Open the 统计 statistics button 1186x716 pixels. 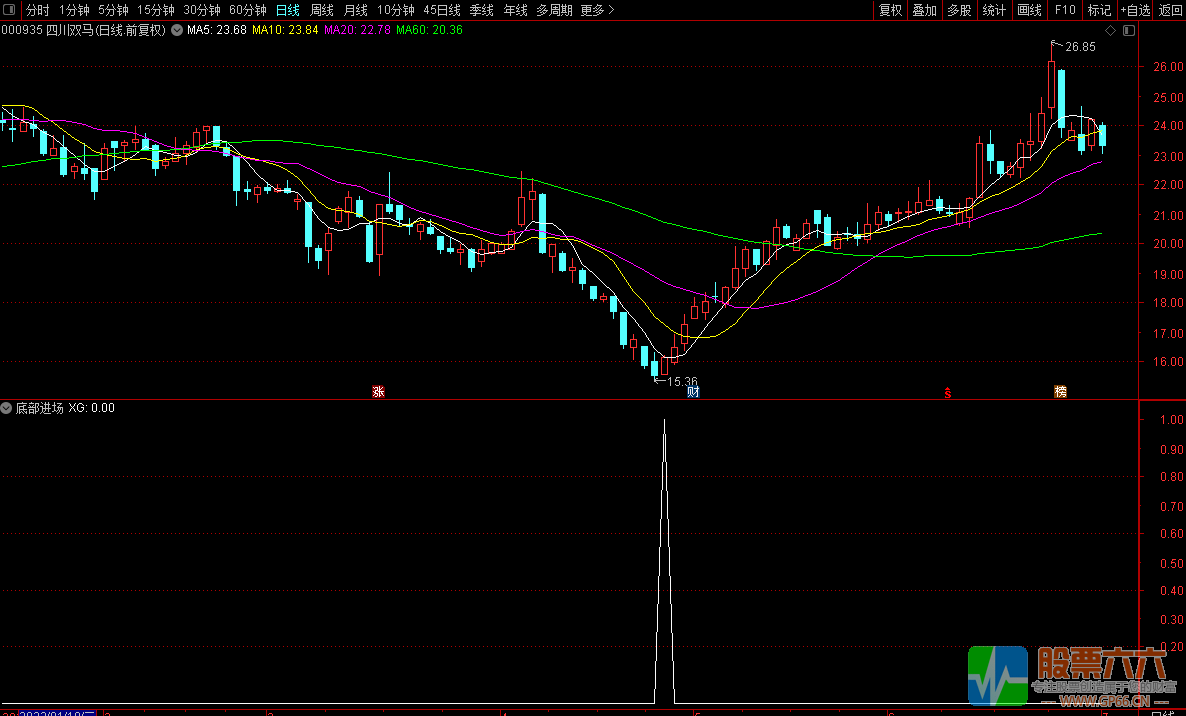coord(994,10)
